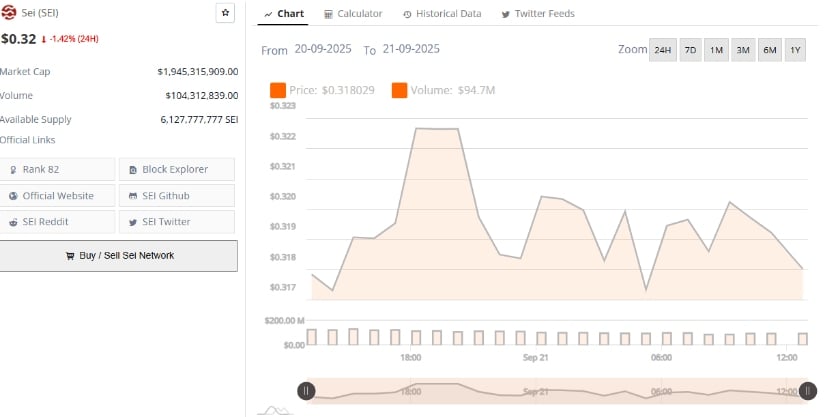Open the Twitter Feeds tab
This screenshot has width=825, height=417.
tap(538, 14)
